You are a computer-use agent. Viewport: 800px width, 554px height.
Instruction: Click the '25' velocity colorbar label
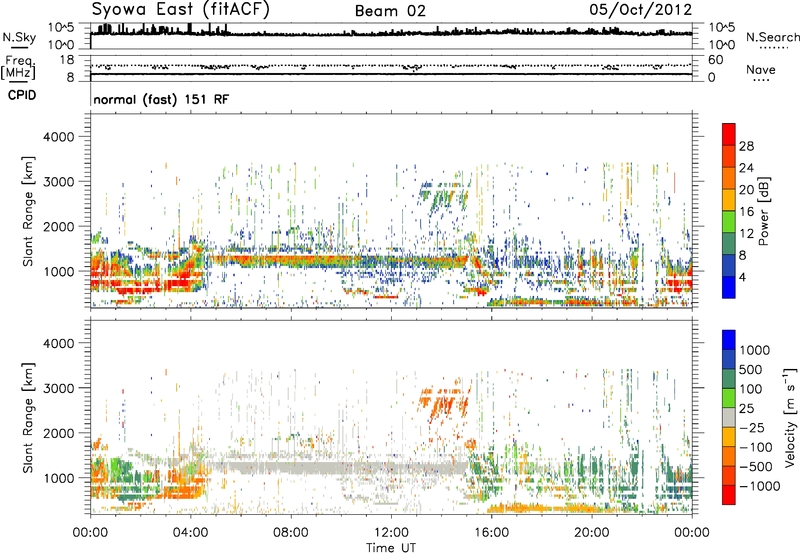pyautogui.click(x=746, y=409)
